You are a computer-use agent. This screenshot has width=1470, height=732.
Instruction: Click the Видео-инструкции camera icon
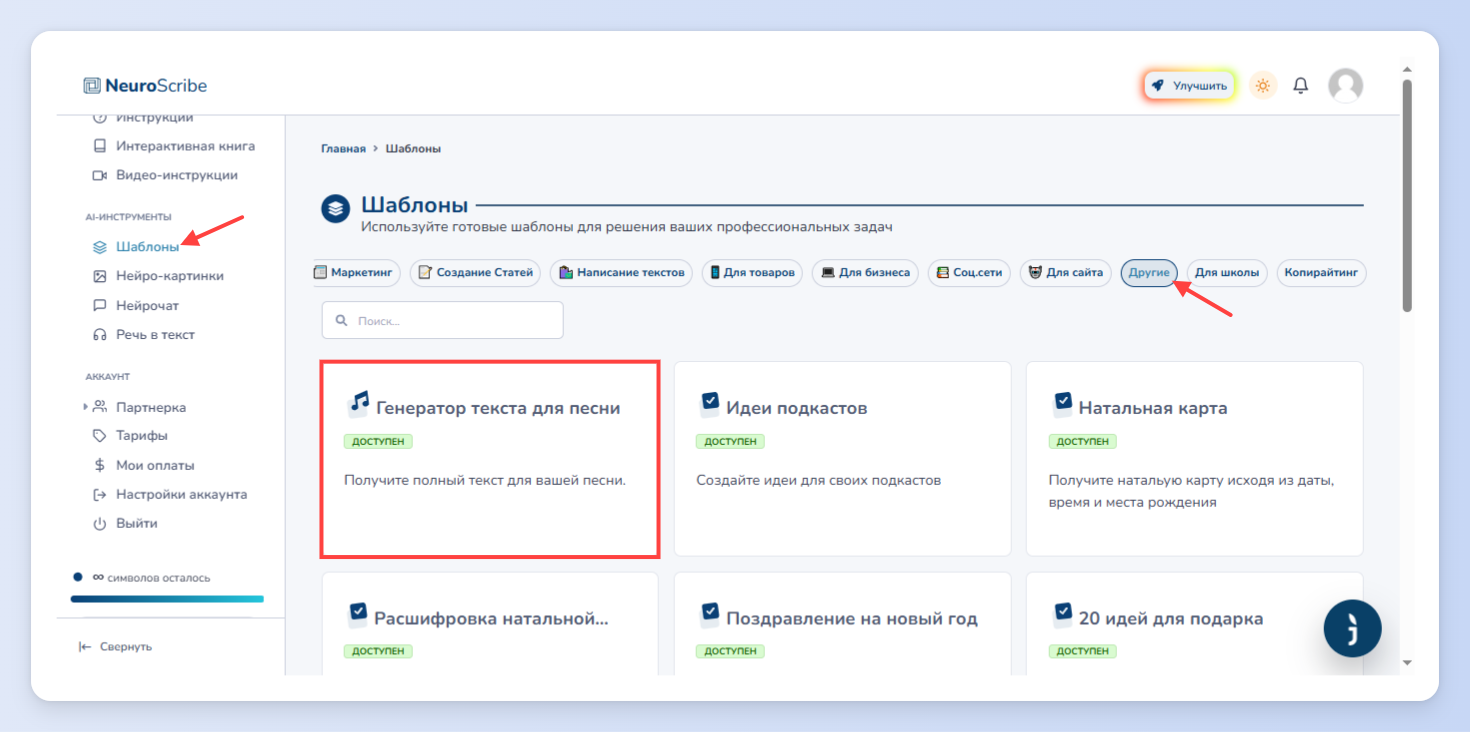tap(99, 175)
